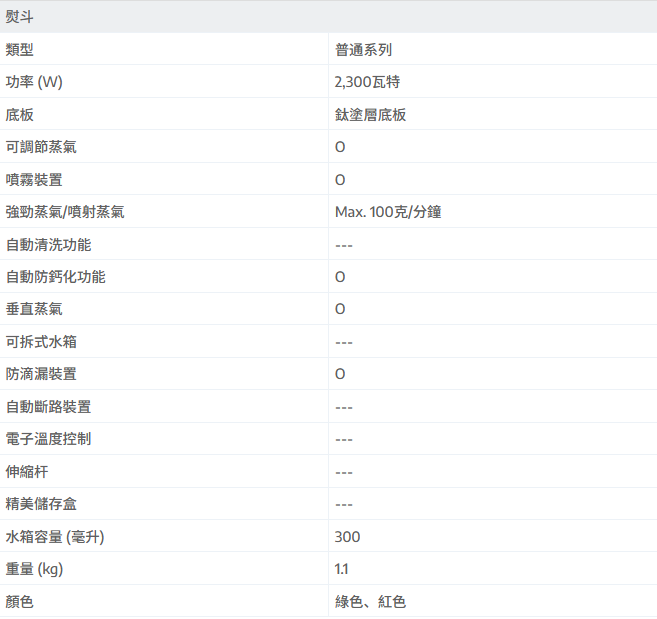This screenshot has width=657, height=619.
Task: Click the 自動防鈣化功能 label
Action: tap(55, 277)
